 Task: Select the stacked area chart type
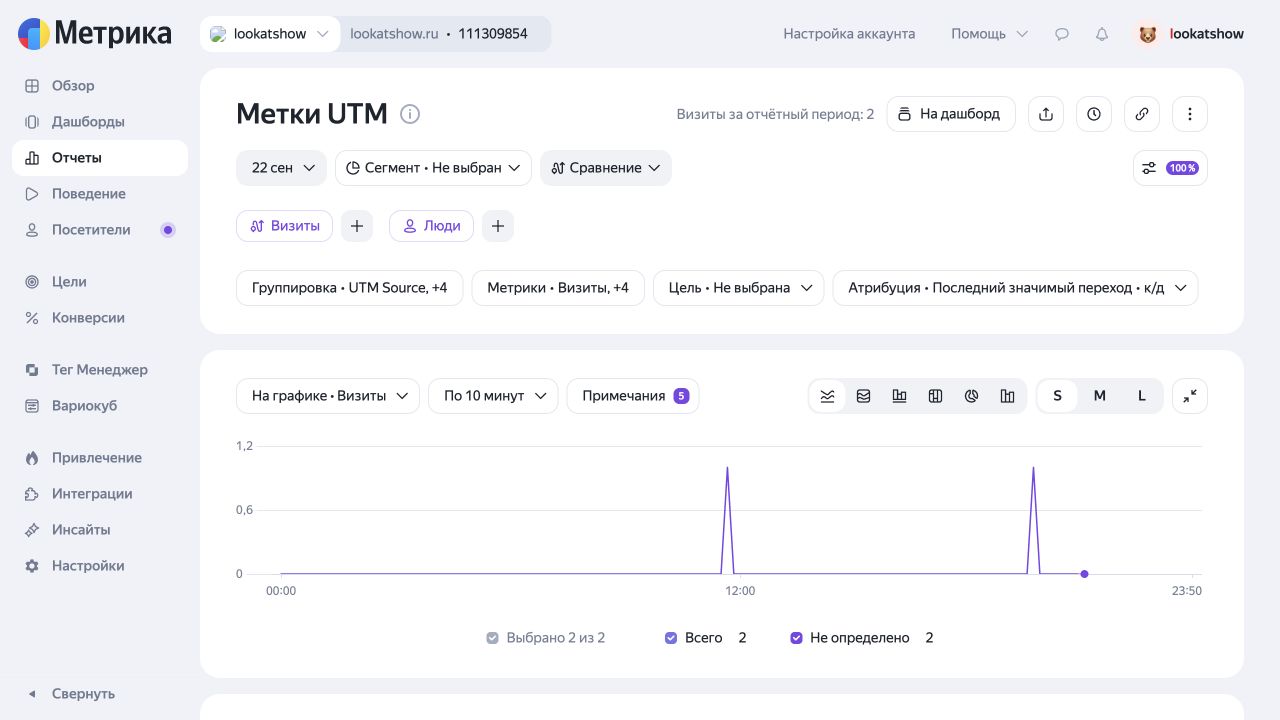[863, 396]
